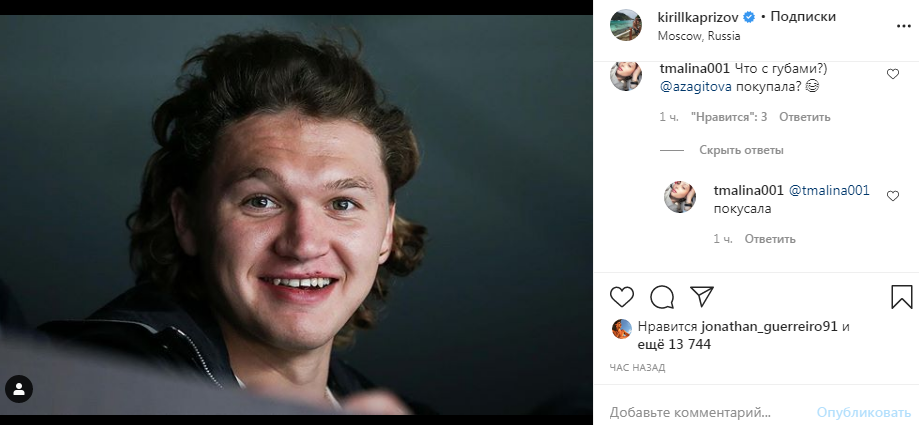Save post with bookmark icon

901,297
